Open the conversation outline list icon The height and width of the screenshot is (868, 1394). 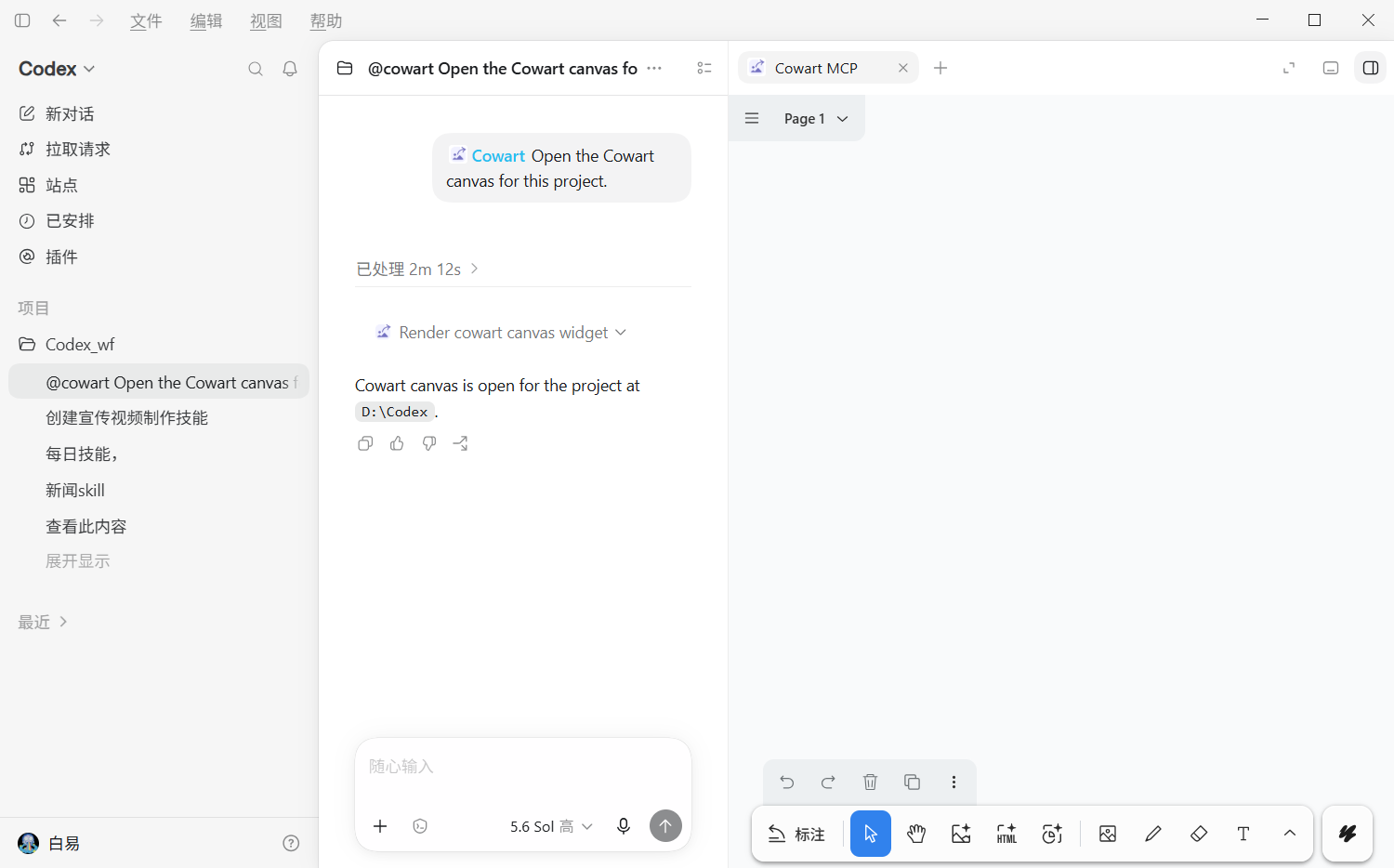point(704,68)
